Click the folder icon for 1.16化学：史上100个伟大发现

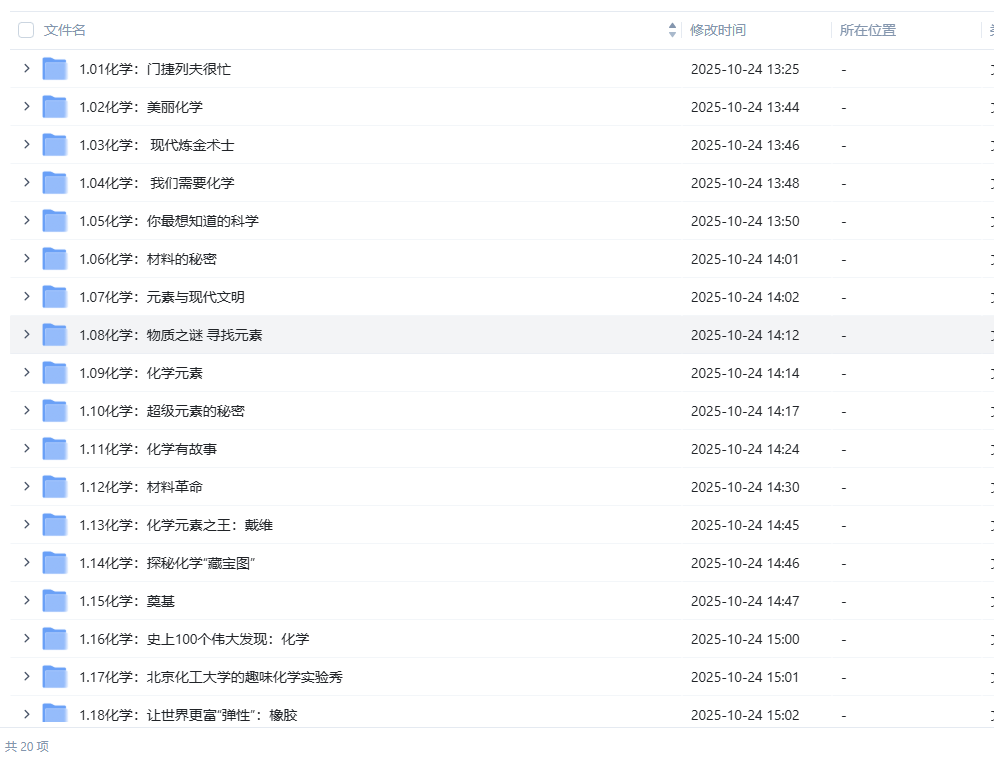55,639
